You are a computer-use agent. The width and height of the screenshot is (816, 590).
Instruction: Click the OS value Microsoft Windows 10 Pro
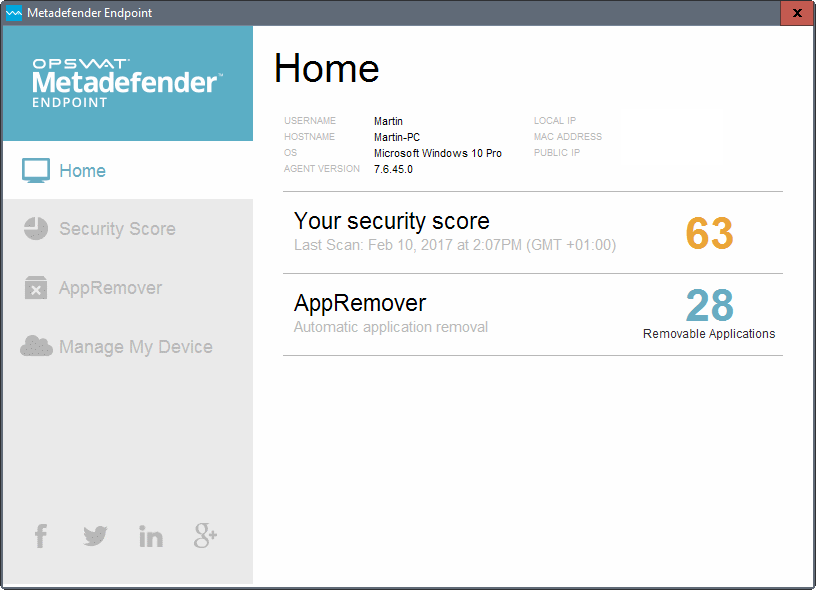coord(438,153)
